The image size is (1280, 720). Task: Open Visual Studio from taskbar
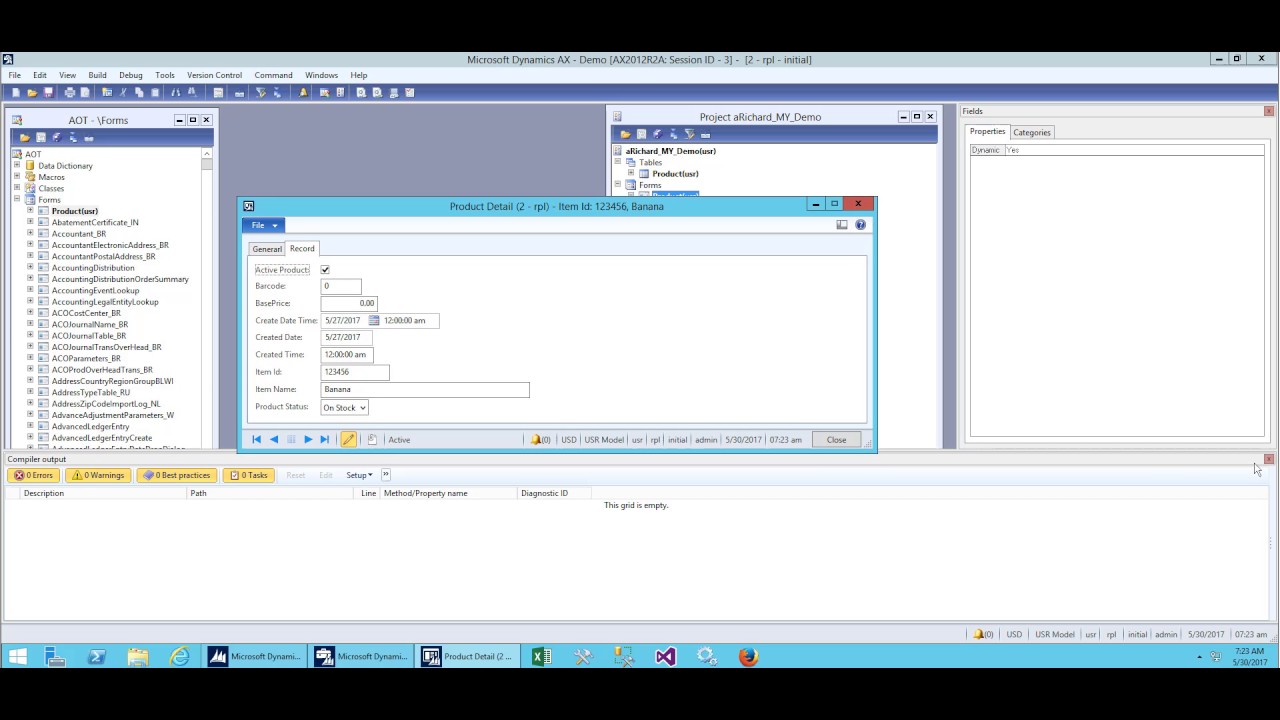pyautogui.click(x=666, y=657)
